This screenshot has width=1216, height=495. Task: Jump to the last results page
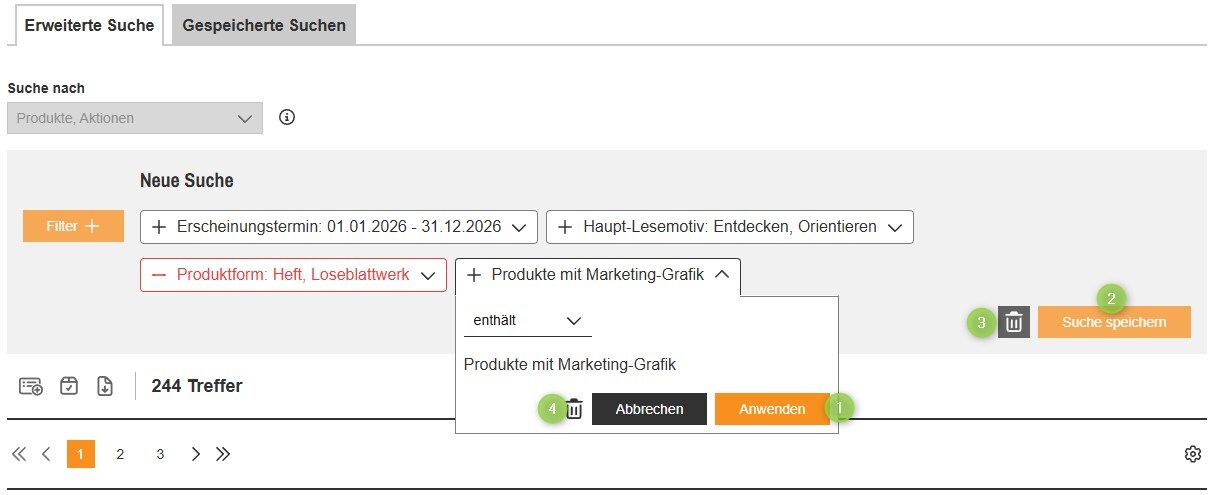coord(223,454)
